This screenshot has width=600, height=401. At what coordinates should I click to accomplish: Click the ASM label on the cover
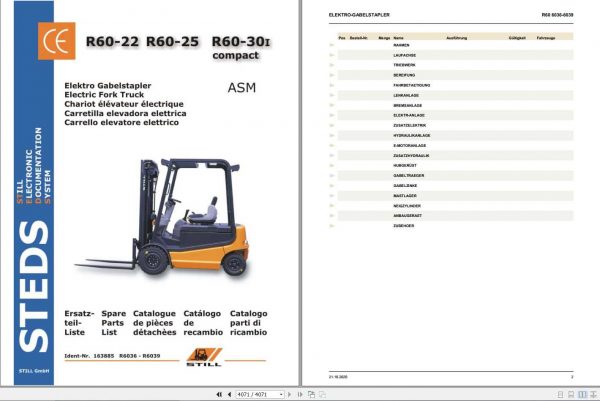pos(242,88)
